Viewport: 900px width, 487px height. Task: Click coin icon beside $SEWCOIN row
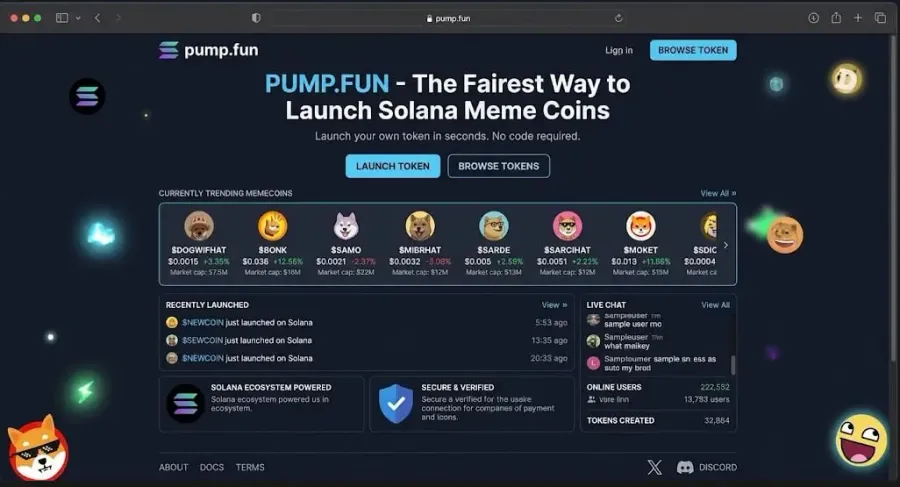[x=172, y=341]
